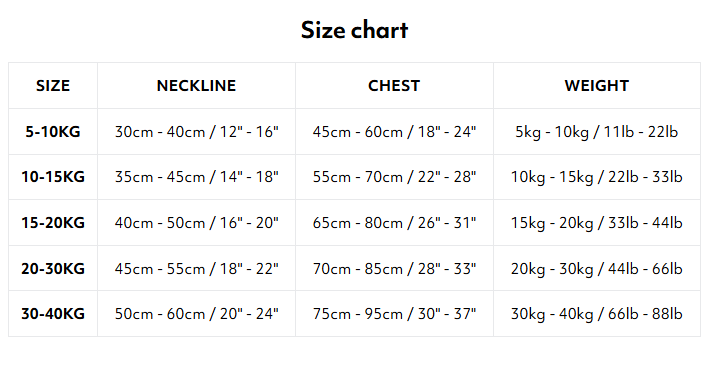Click neckline cell 35cm - 45cm
The height and width of the screenshot is (375, 707).
197,177
